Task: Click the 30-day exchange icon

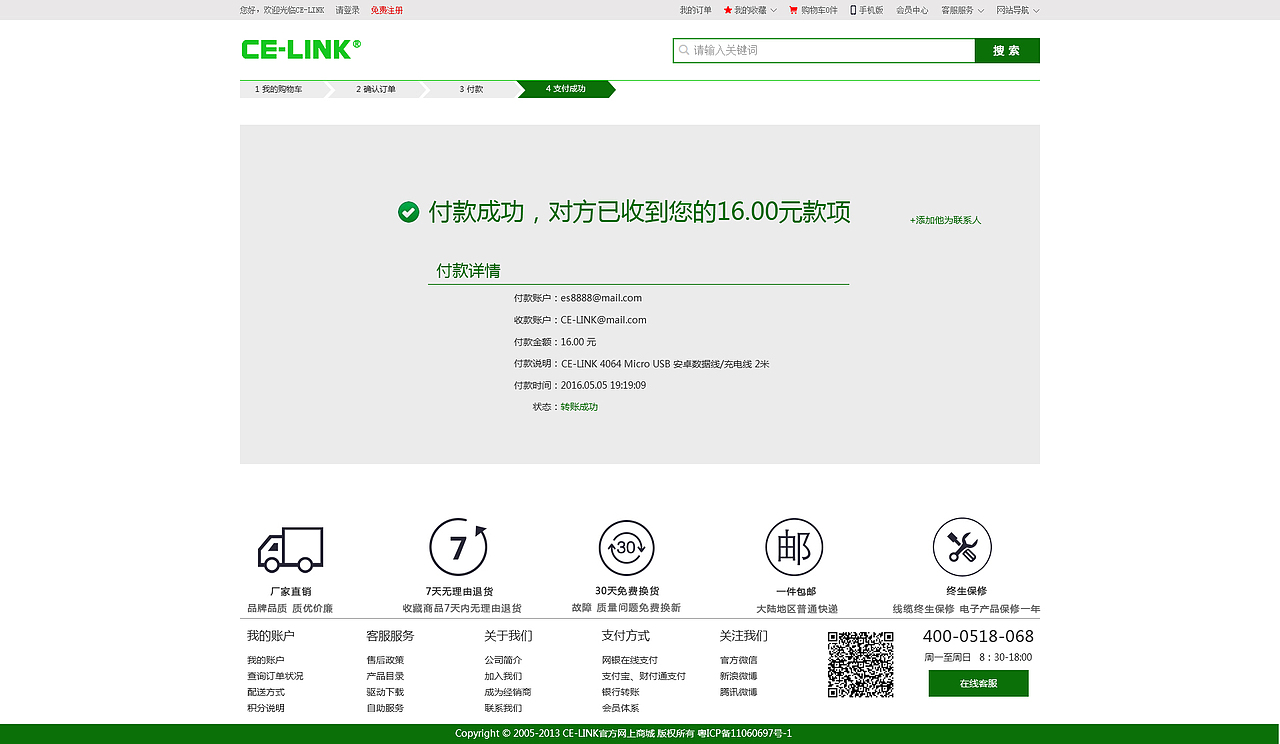Action: coord(627,548)
